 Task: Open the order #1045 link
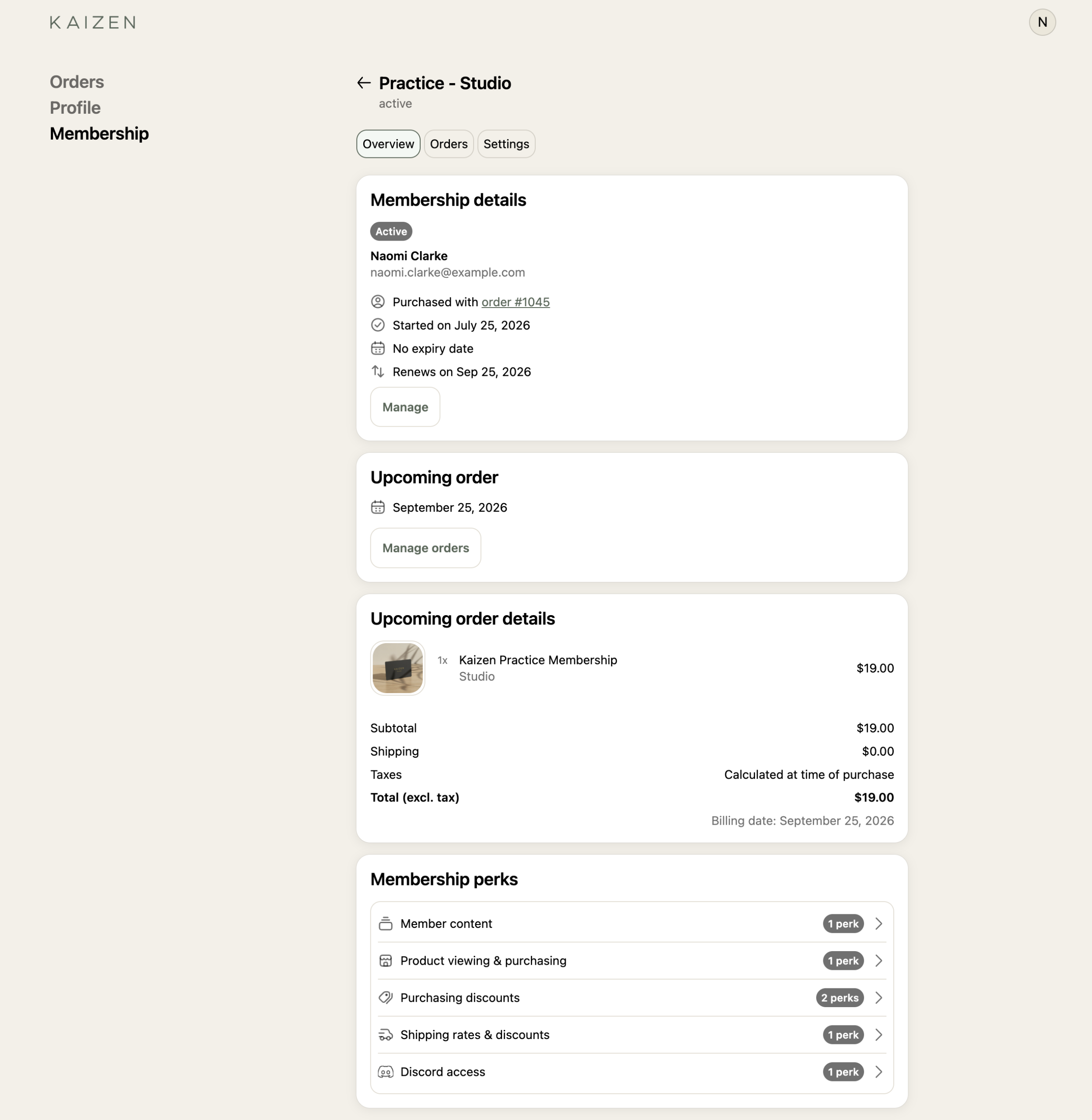(515, 301)
